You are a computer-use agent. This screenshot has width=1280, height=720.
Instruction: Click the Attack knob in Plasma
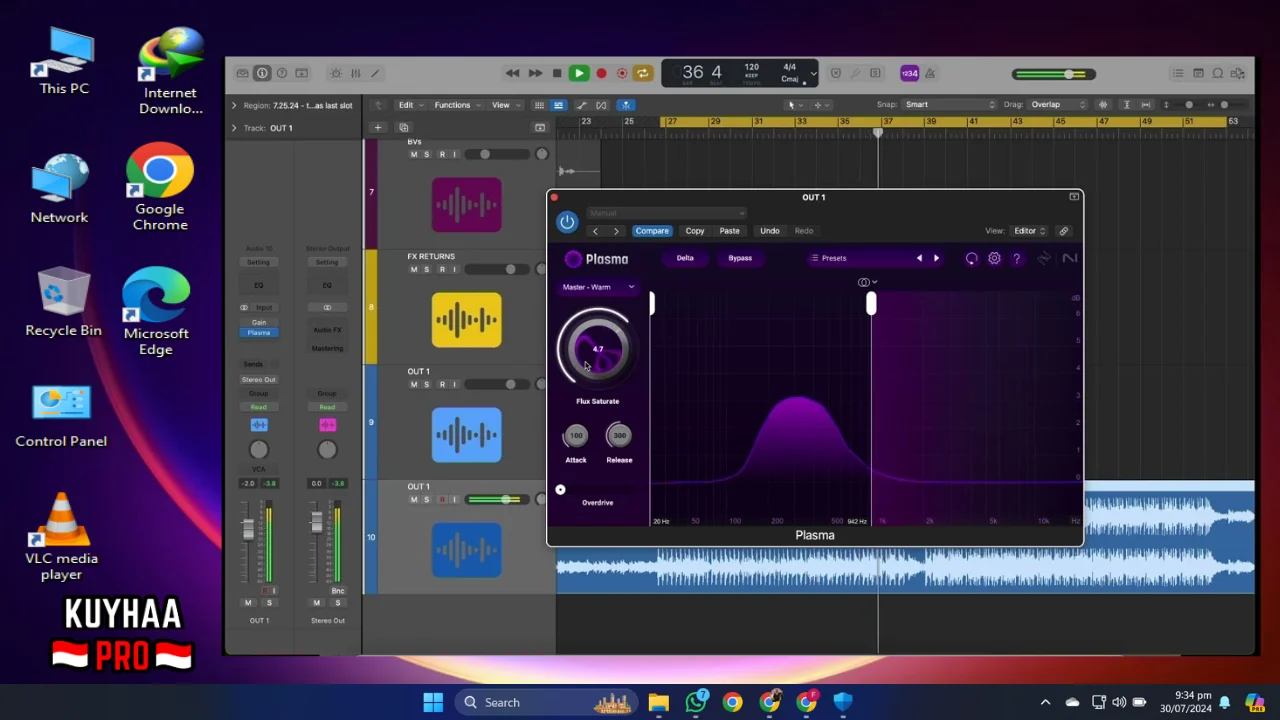(576, 436)
